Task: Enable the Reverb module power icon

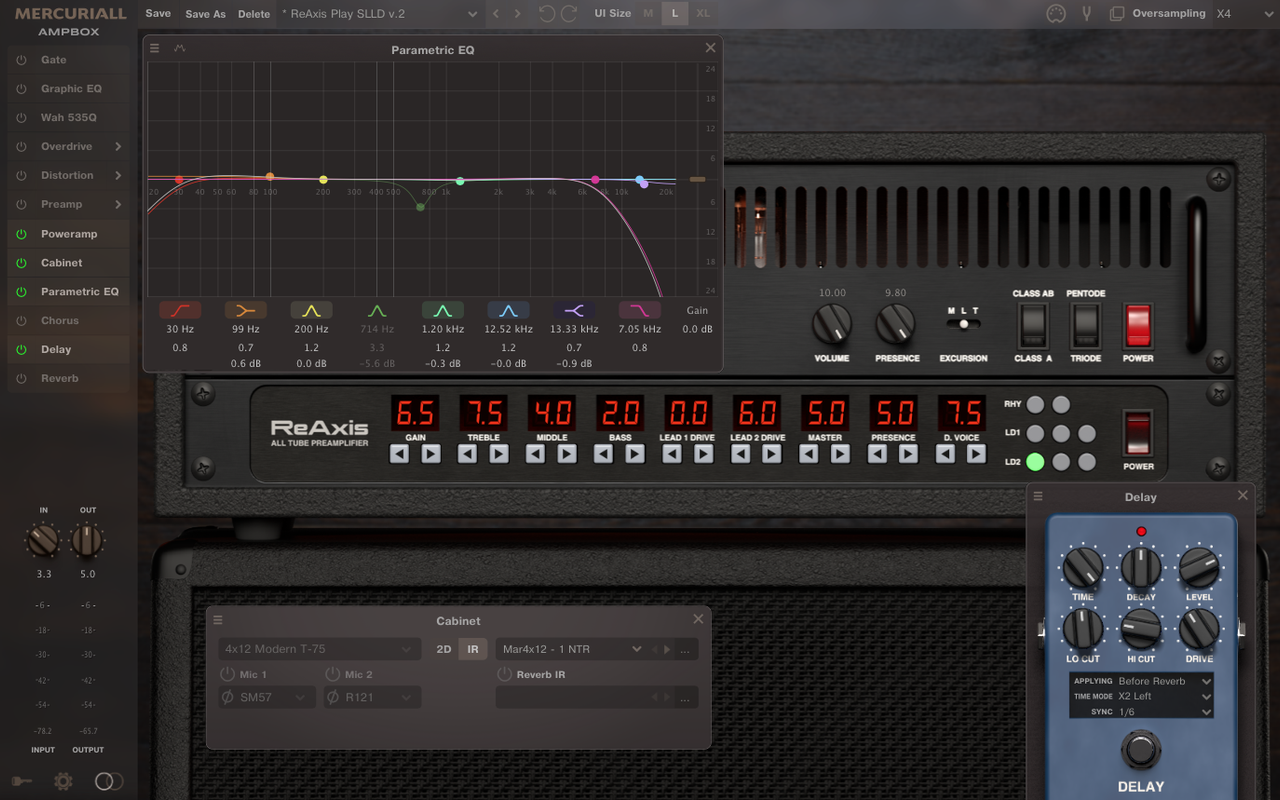Action: point(21,379)
